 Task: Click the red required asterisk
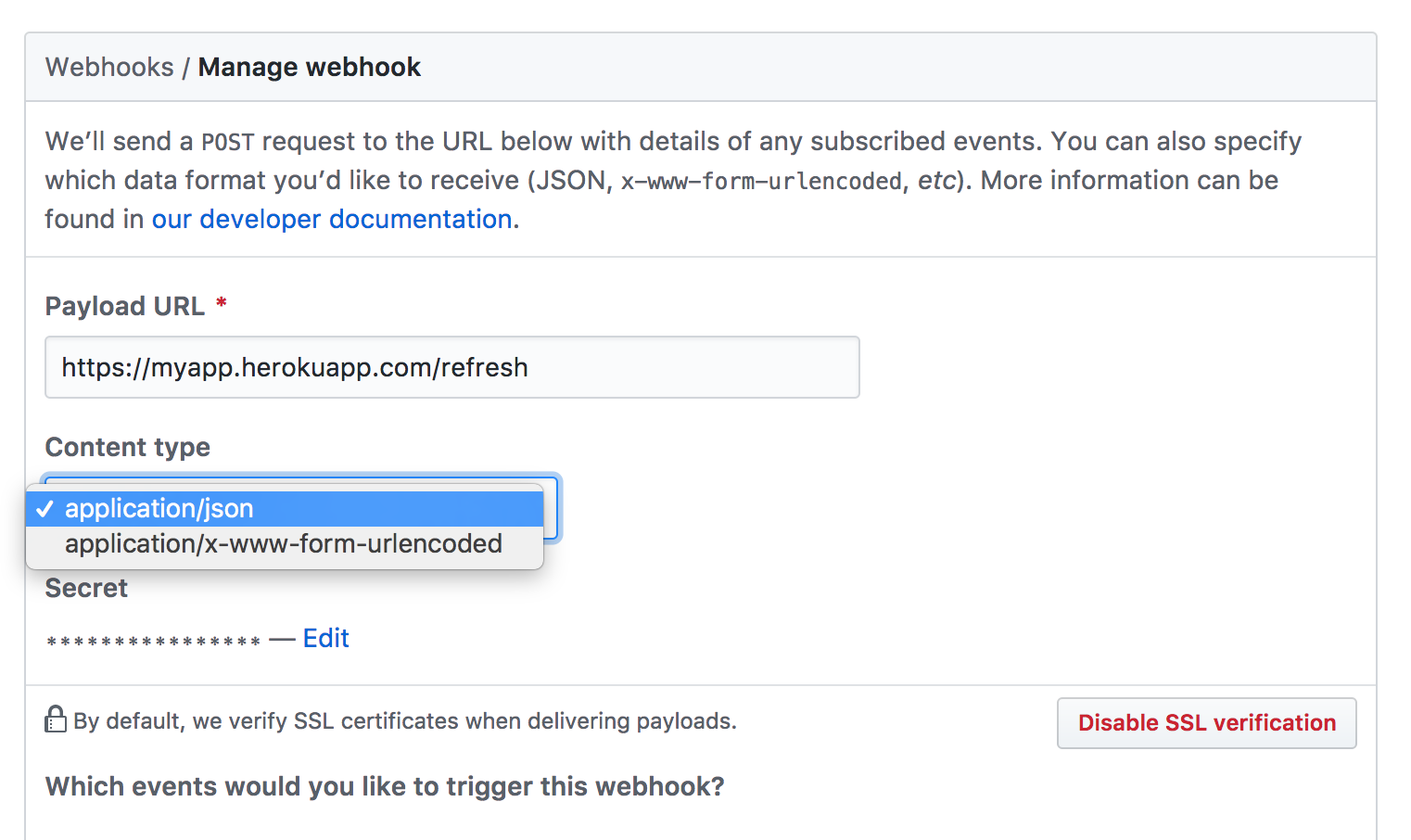(222, 303)
